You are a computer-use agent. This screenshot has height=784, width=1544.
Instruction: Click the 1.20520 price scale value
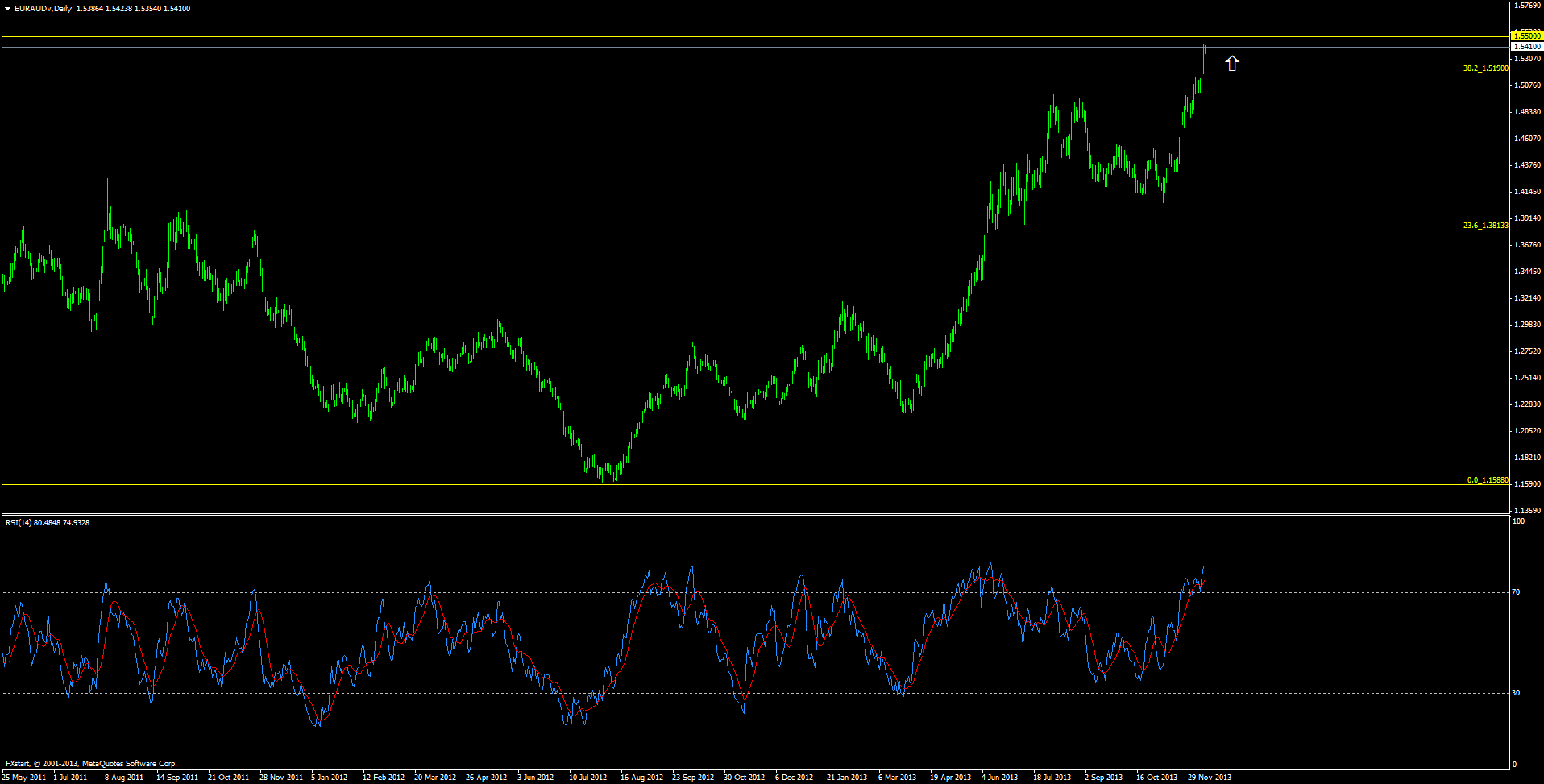(1528, 431)
